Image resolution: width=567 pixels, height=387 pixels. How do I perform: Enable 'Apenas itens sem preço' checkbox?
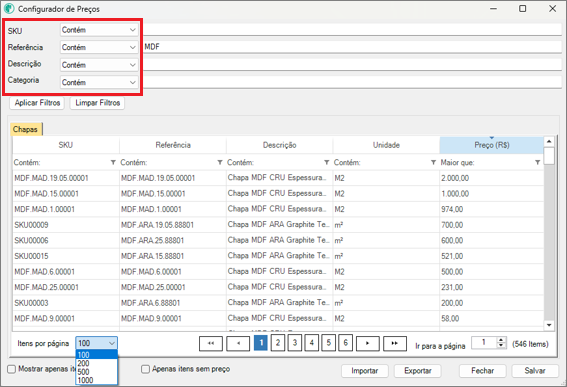[145, 369]
